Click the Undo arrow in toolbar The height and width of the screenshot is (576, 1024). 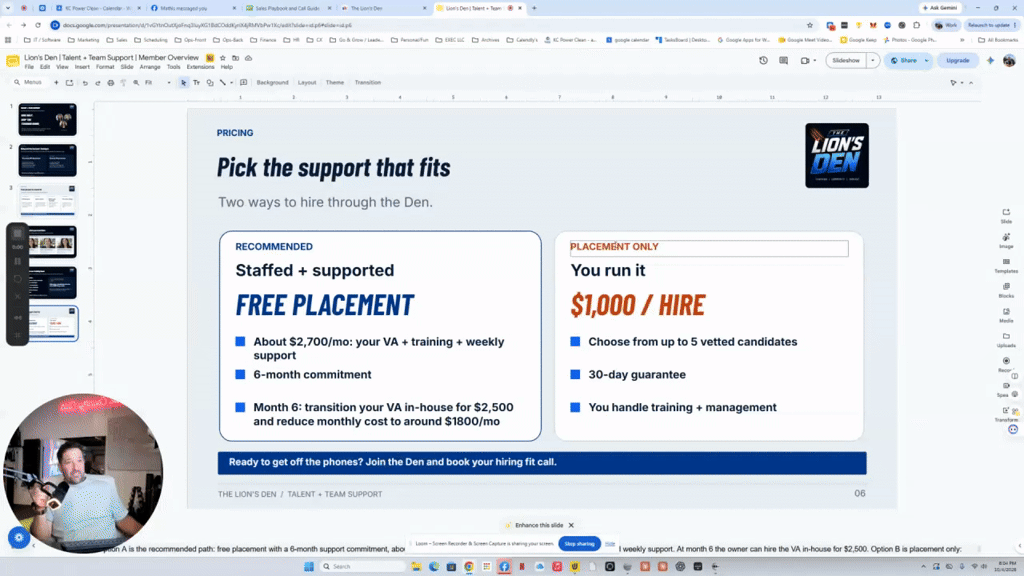point(85,83)
